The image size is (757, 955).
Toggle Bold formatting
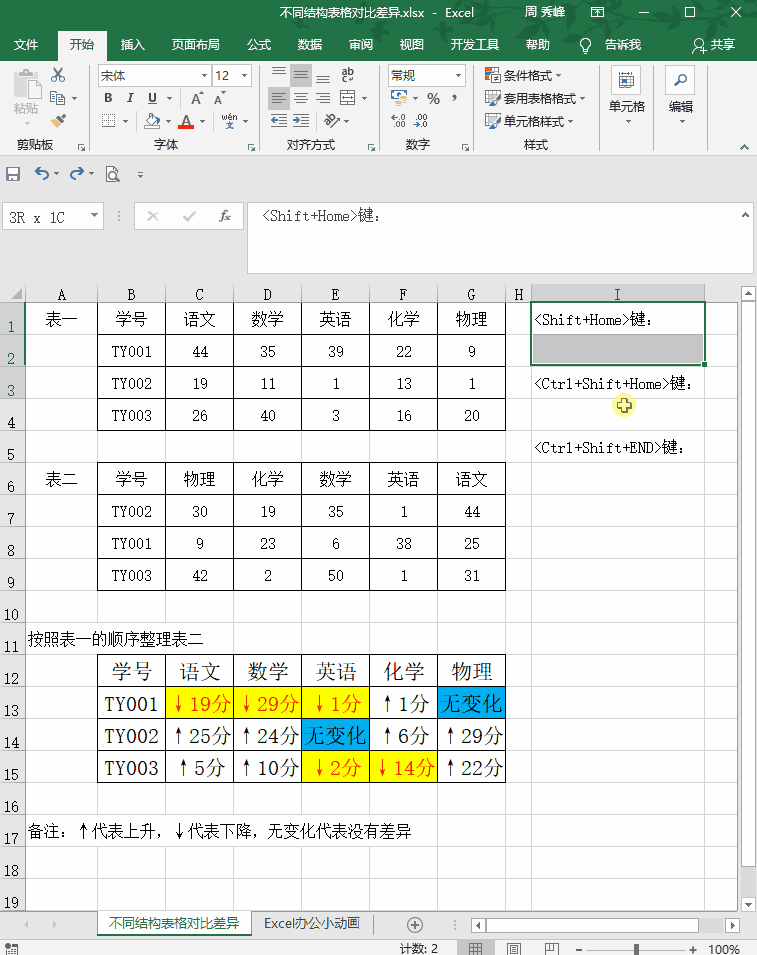[x=108, y=97]
